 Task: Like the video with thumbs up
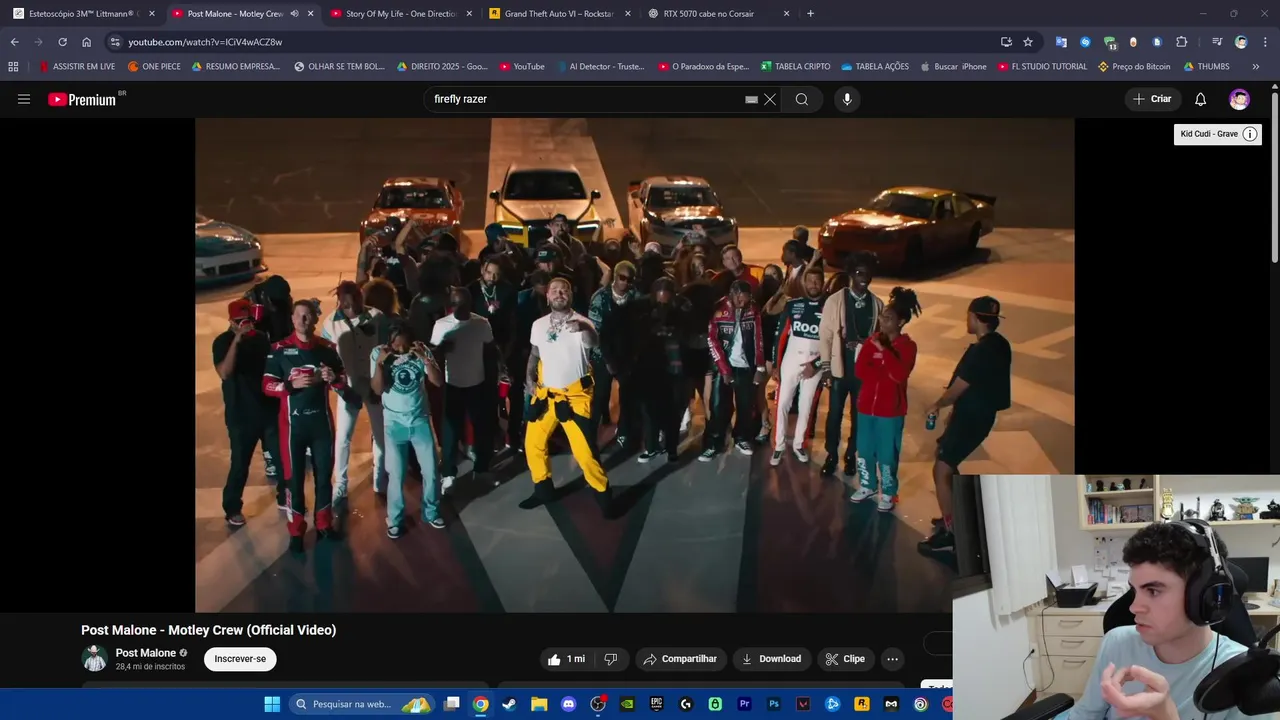point(565,659)
